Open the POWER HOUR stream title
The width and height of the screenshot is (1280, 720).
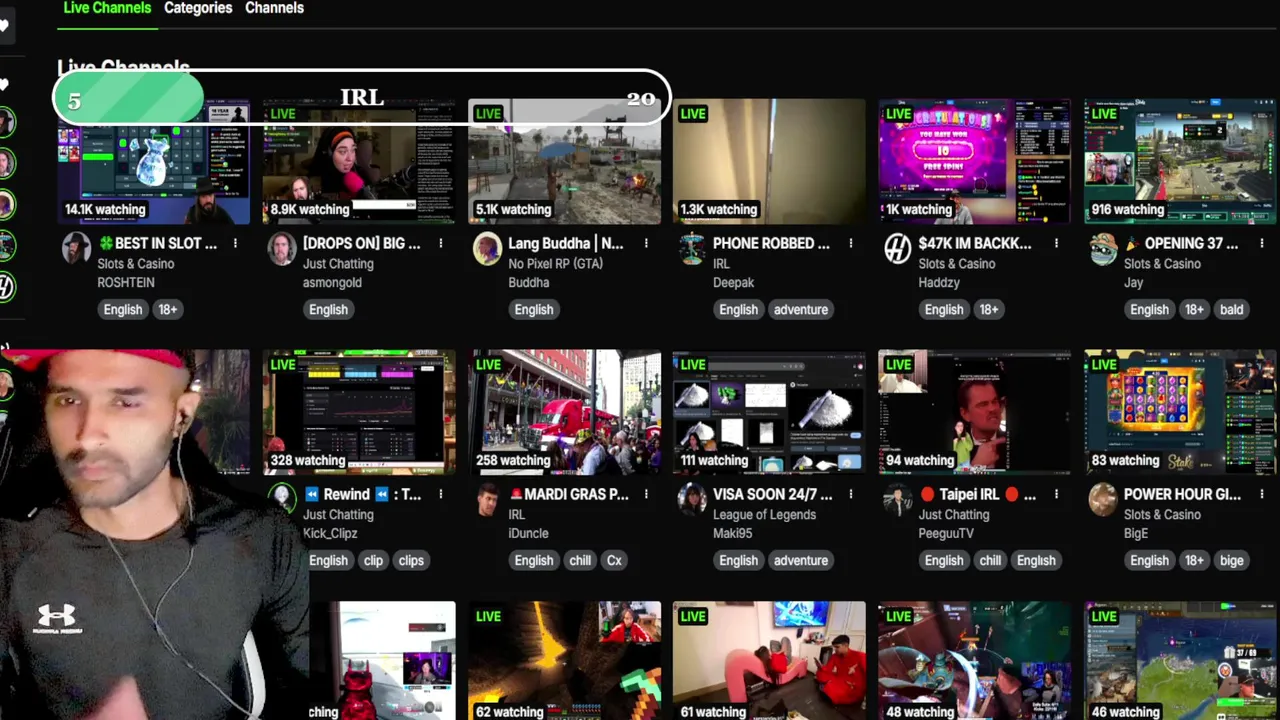tap(1182, 494)
